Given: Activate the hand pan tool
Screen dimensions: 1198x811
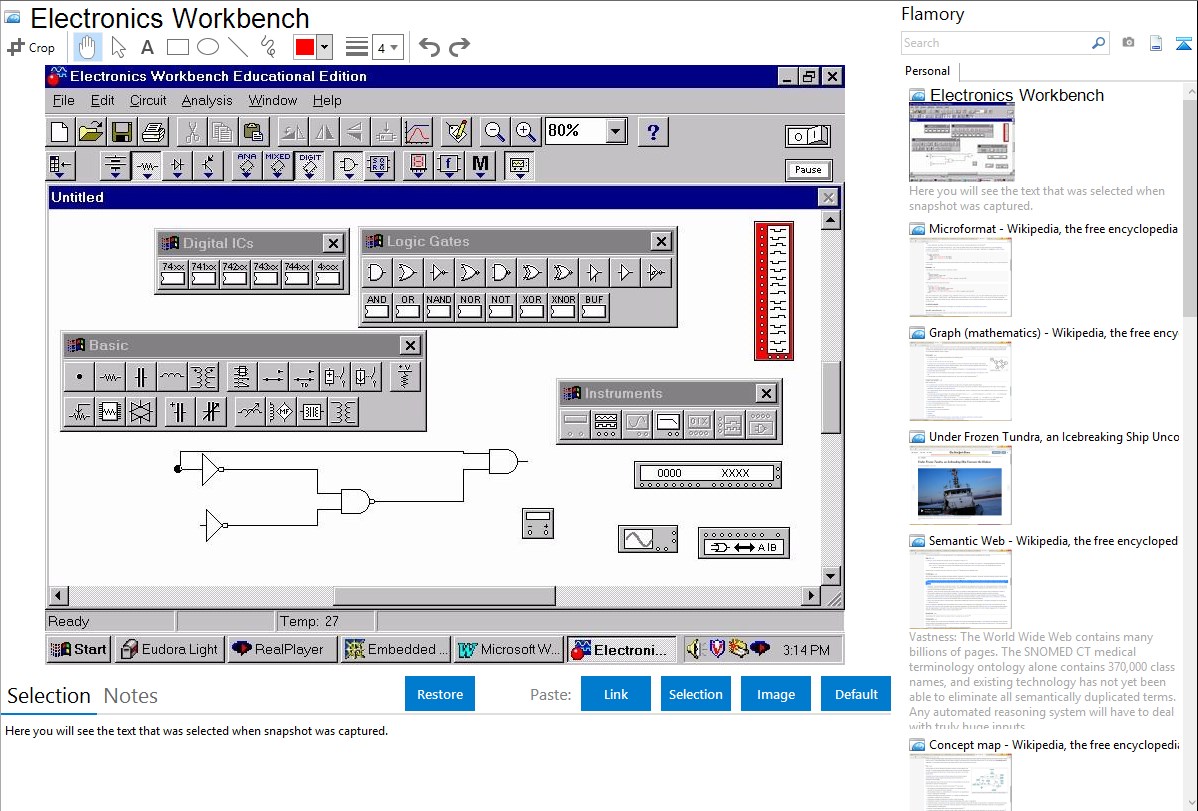Looking at the screenshot, I should [87, 47].
